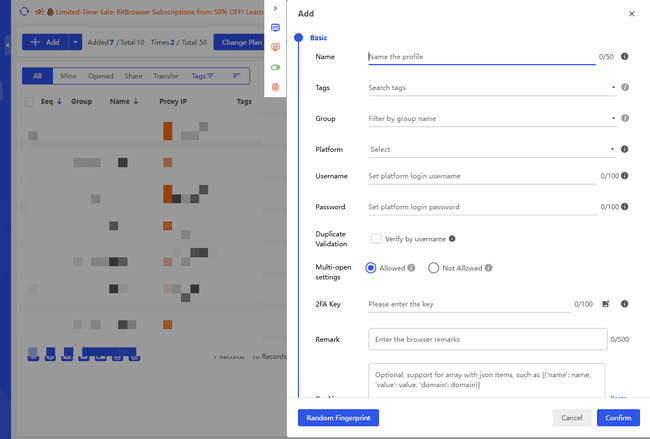The width and height of the screenshot is (650, 439).
Task: Collapse side panel with the chevron arrow
Action: click(x=275, y=8)
